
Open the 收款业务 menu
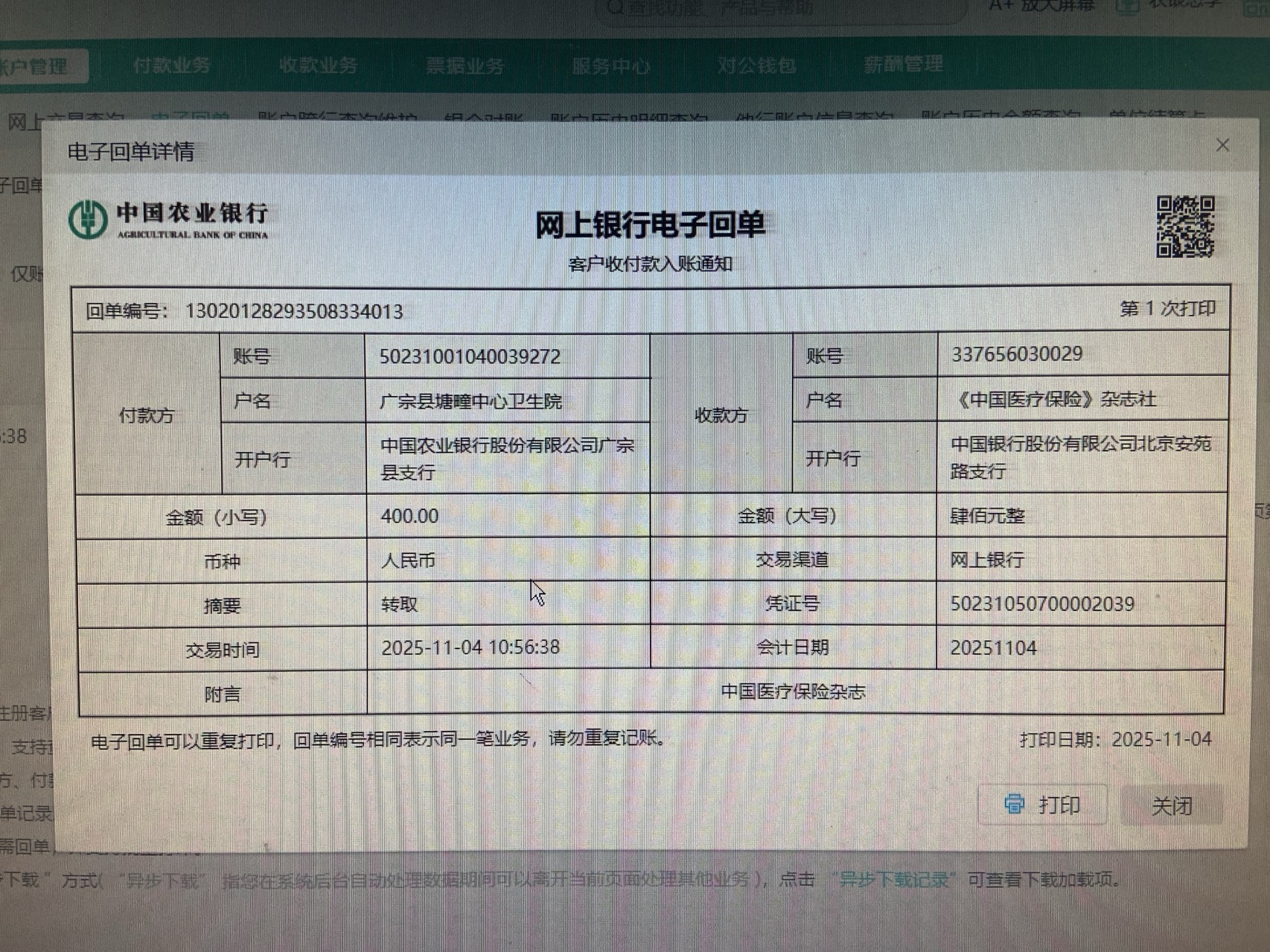(x=318, y=66)
